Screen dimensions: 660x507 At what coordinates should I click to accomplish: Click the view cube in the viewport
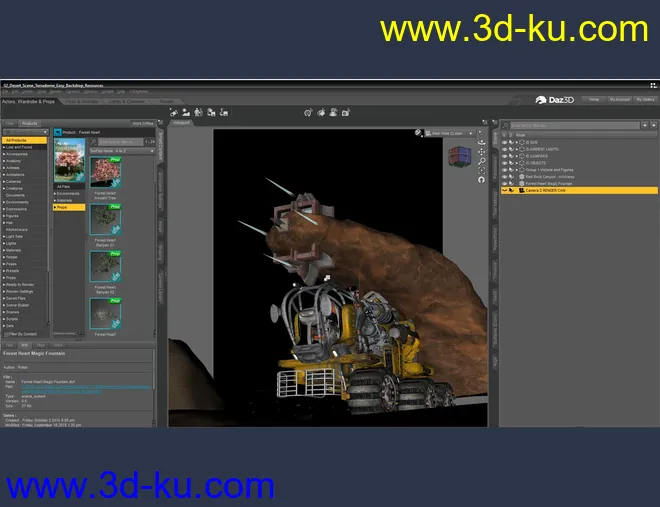click(x=461, y=157)
